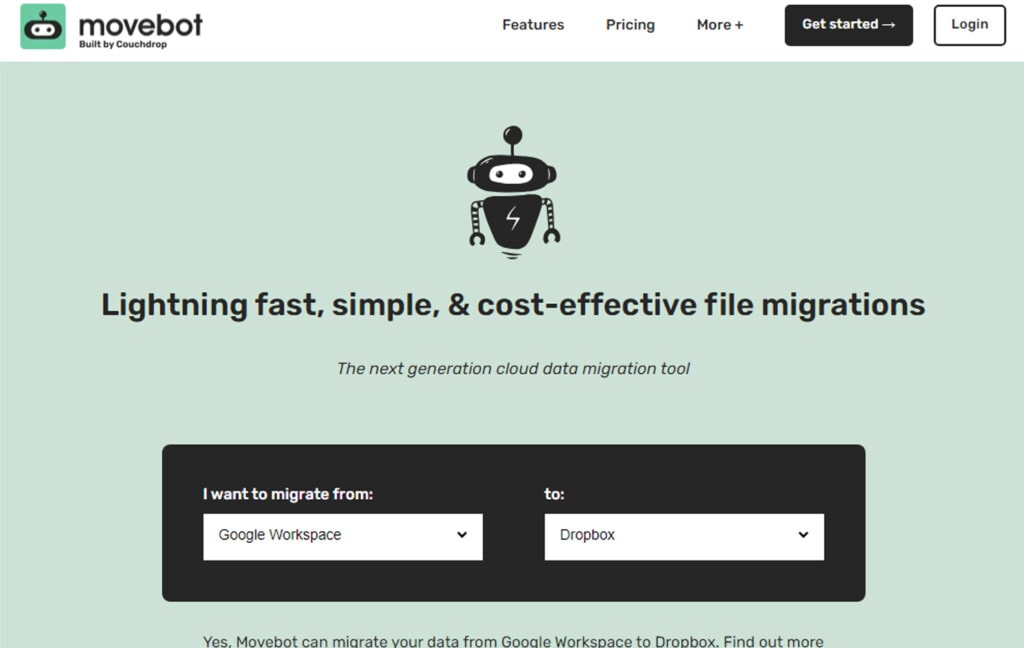
Task: Click the 'to:' label above Dropbox
Action: (554, 494)
